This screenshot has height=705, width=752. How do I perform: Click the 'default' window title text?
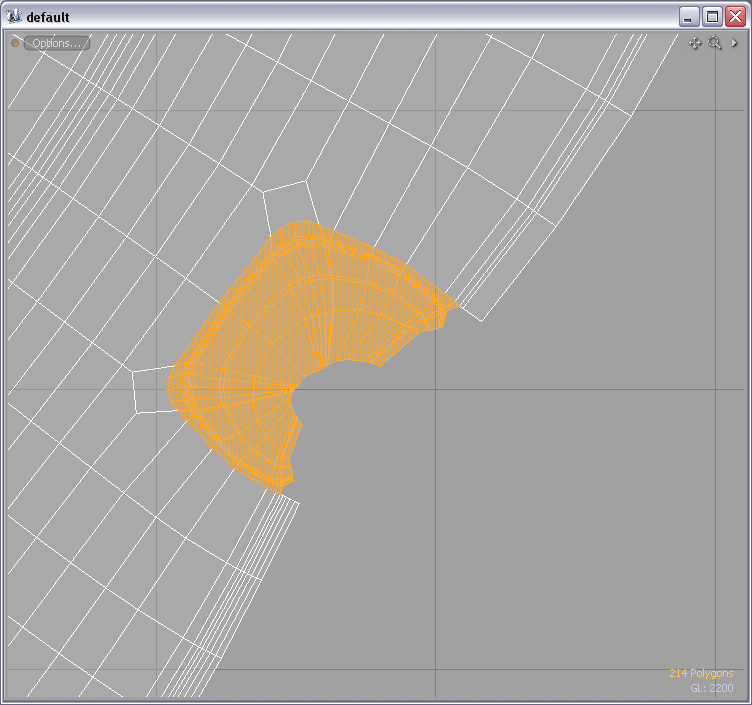[48, 17]
